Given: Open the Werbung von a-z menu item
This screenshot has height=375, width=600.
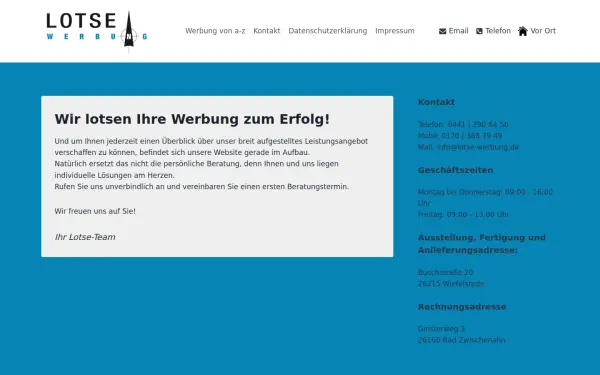Looking at the screenshot, I should [x=215, y=31].
